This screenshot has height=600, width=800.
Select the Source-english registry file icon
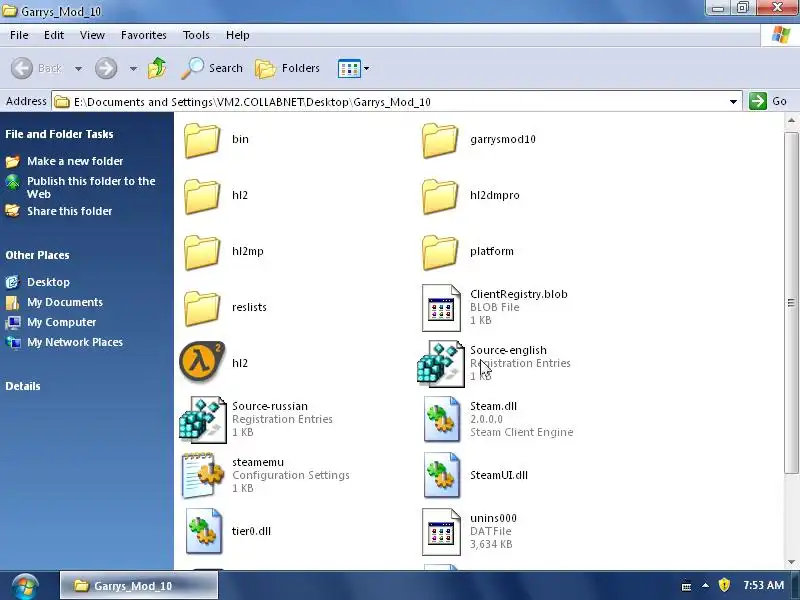pos(440,364)
